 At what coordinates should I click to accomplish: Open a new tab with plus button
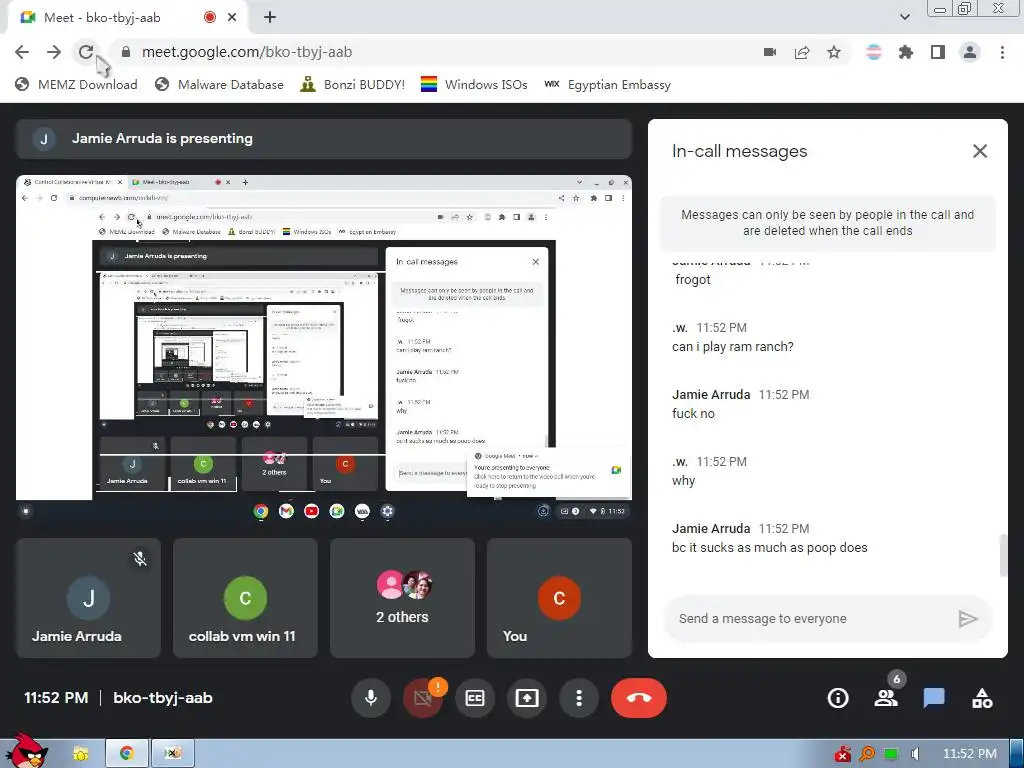coord(270,18)
